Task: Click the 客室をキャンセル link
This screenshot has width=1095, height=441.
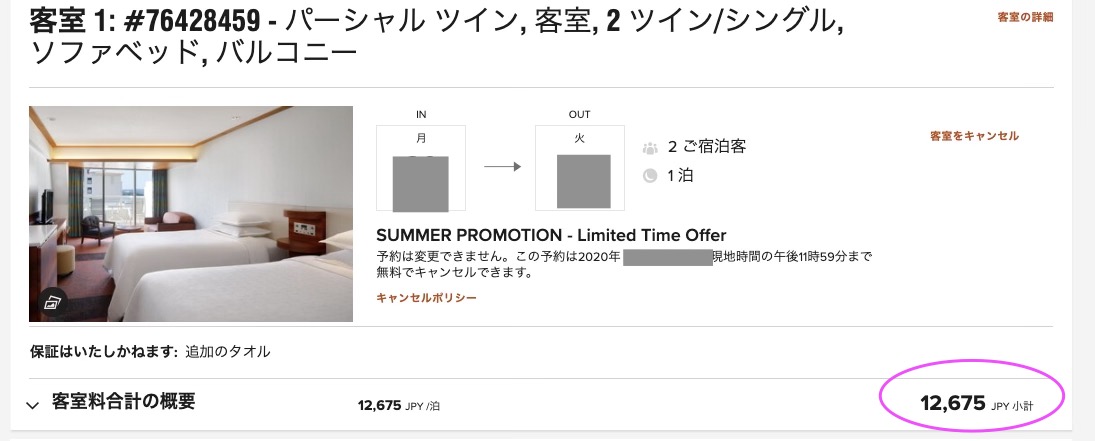Action: click(x=974, y=135)
